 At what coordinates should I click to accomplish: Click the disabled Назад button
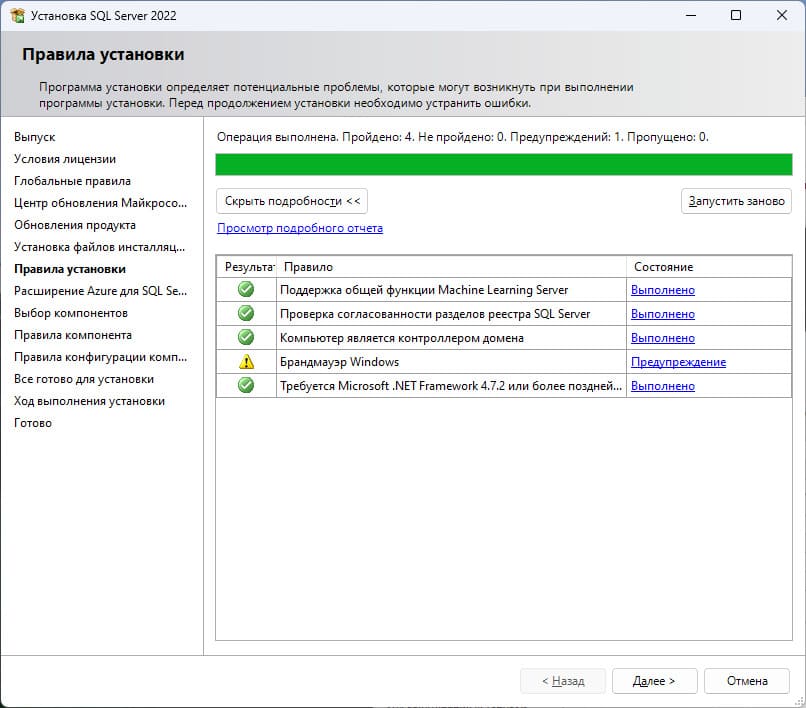(x=563, y=681)
